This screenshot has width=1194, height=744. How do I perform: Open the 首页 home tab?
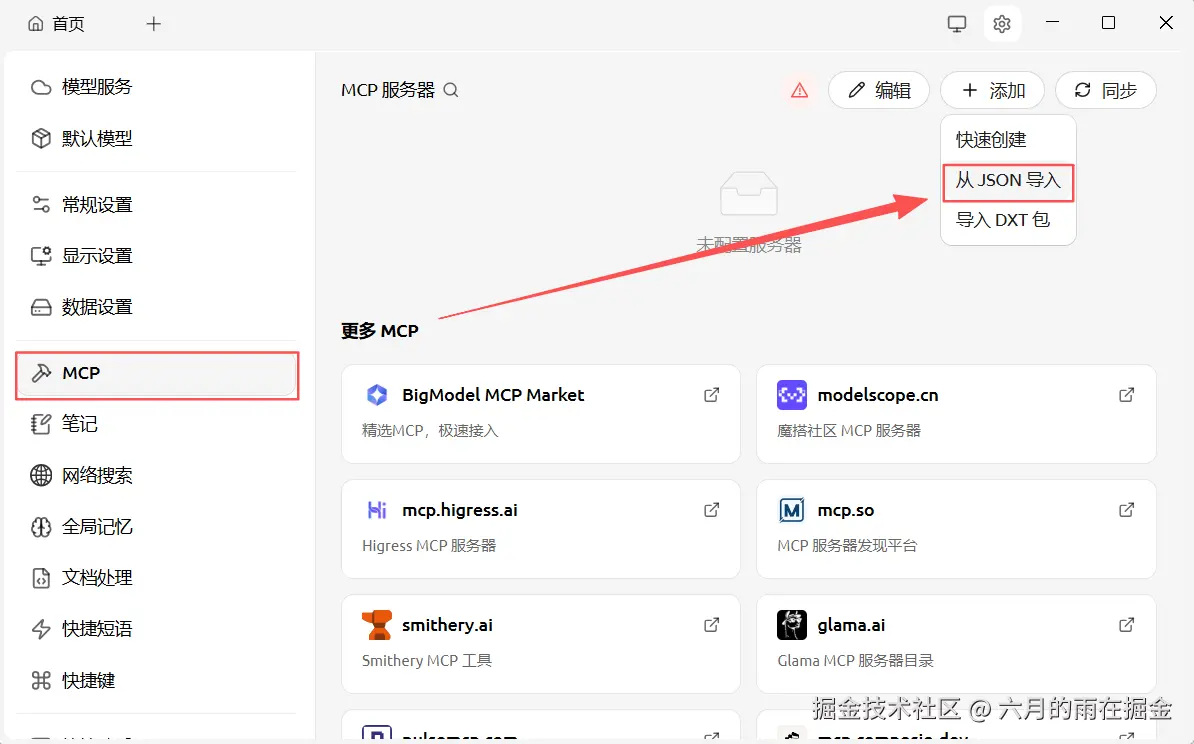[x=56, y=24]
